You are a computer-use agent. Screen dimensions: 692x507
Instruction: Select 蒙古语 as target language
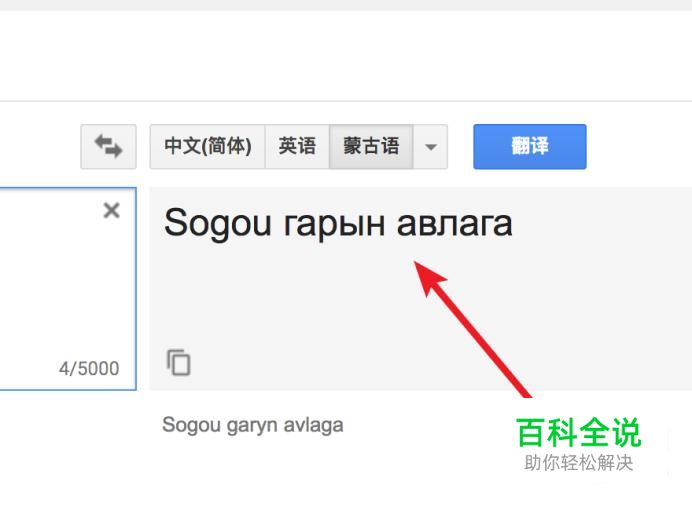371,146
